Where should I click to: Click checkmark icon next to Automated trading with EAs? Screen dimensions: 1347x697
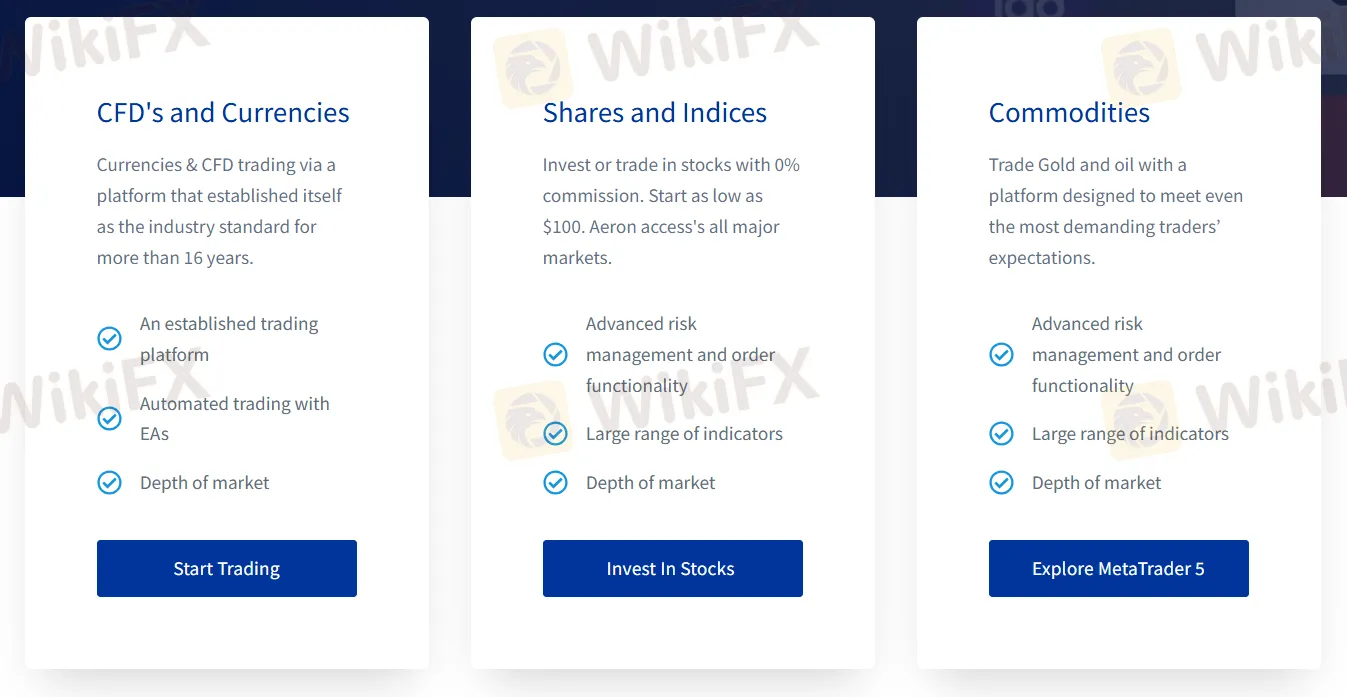109,419
